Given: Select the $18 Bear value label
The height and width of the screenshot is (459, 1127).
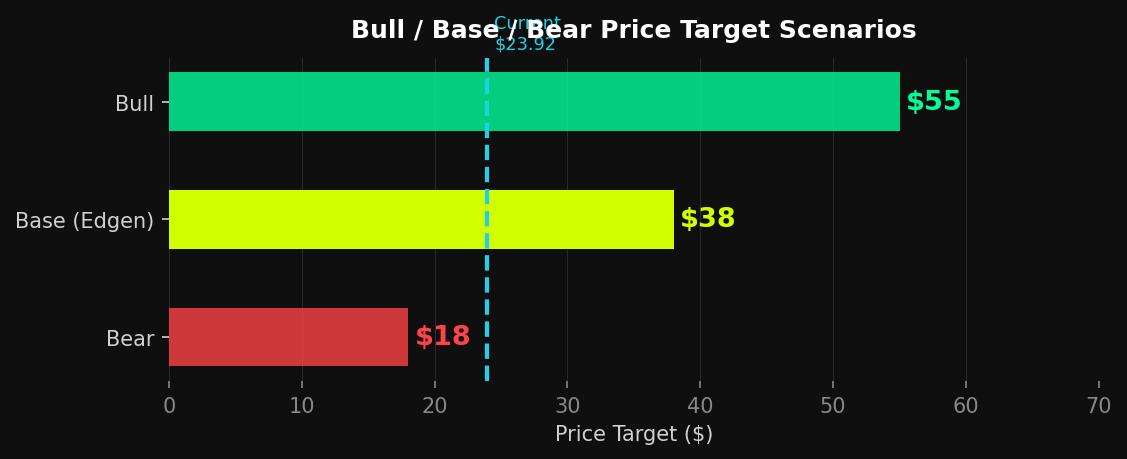Looking at the screenshot, I should click(442, 337).
